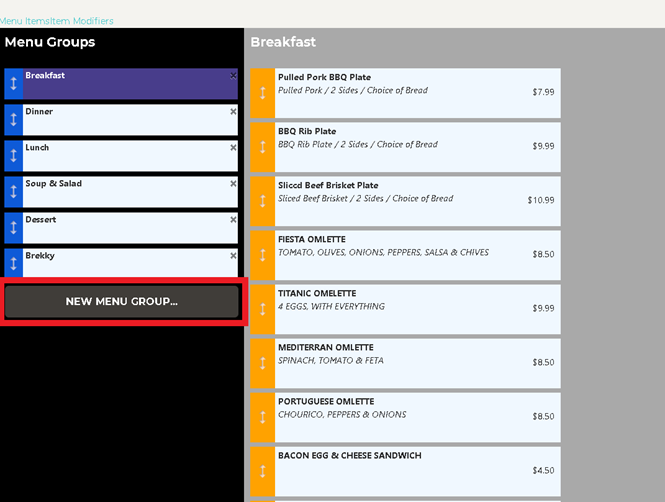
Task: Click the blue reorder handle for Breakfast group
Action: click(13, 84)
